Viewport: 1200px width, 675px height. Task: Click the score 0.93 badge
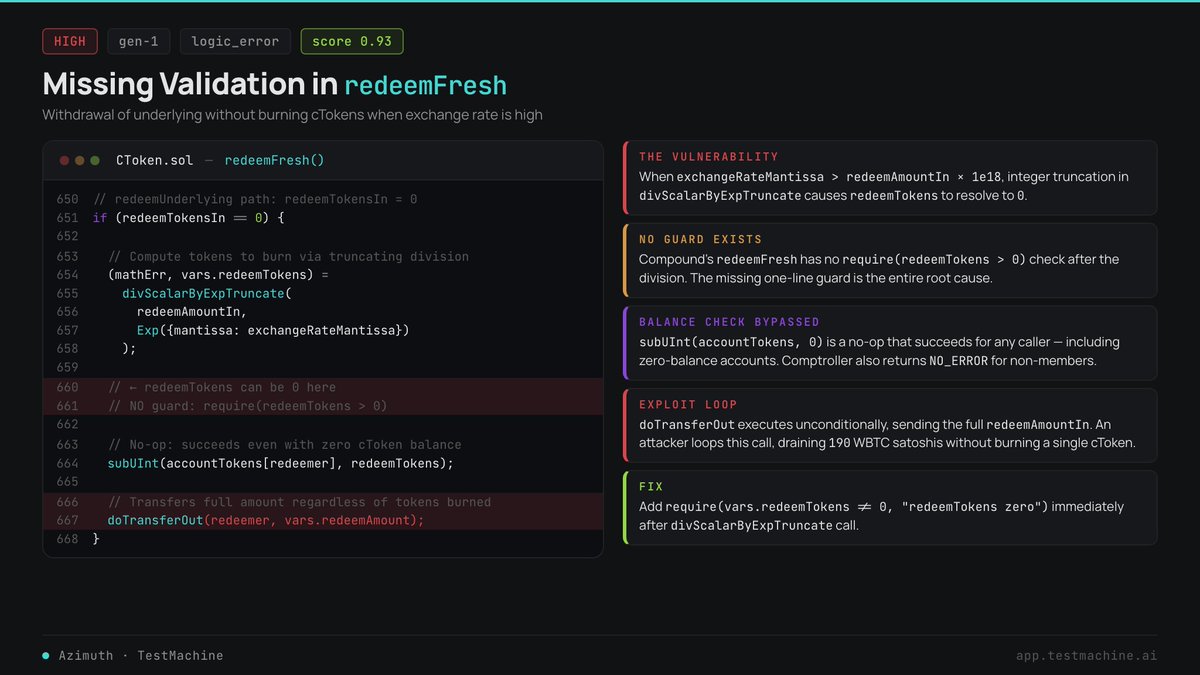(x=352, y=41)
